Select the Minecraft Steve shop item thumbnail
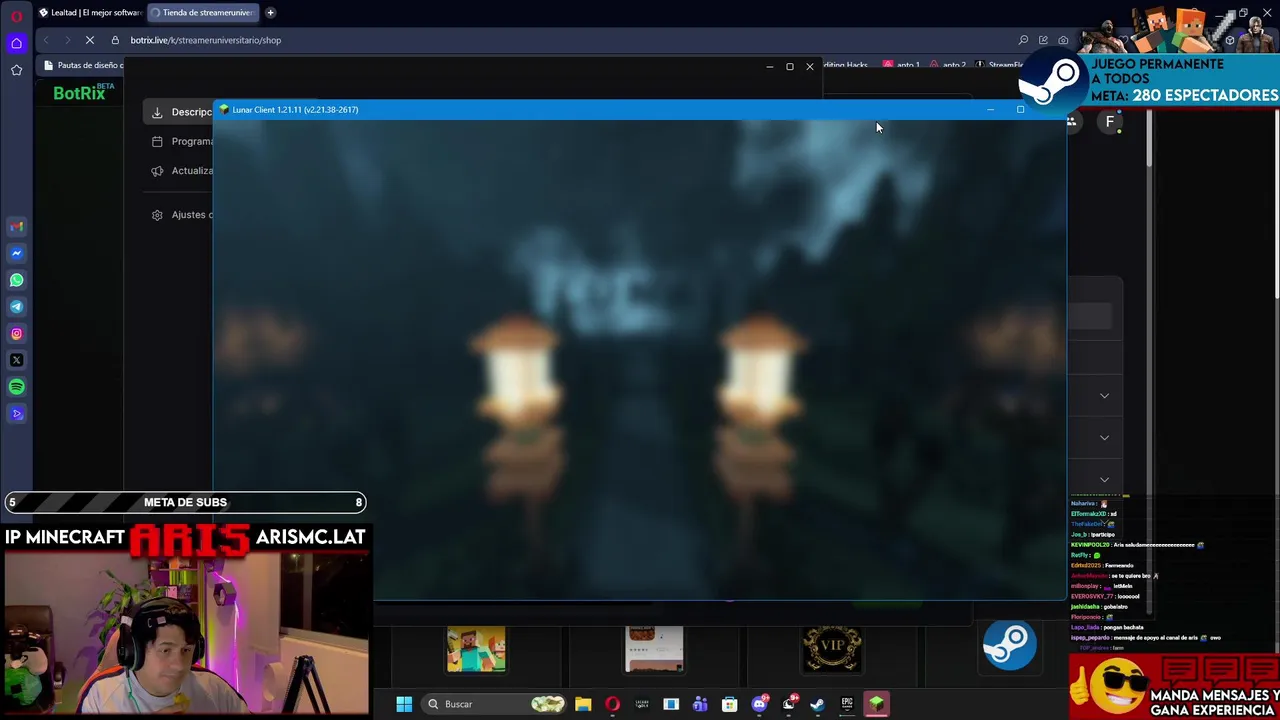Screen dimensions: 1280x720 476,650
